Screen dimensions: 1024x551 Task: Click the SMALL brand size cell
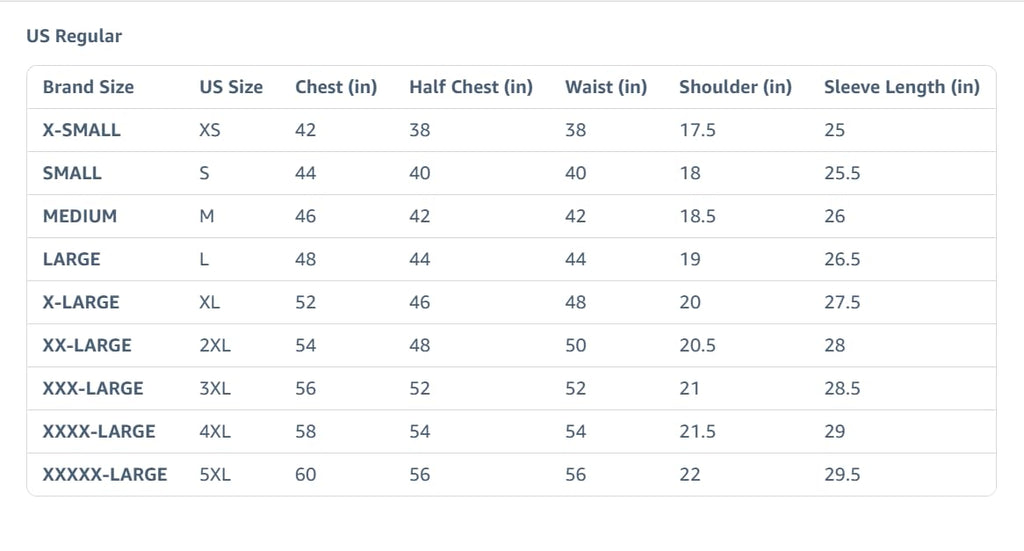pyautogui.click(x=72, y=173)
